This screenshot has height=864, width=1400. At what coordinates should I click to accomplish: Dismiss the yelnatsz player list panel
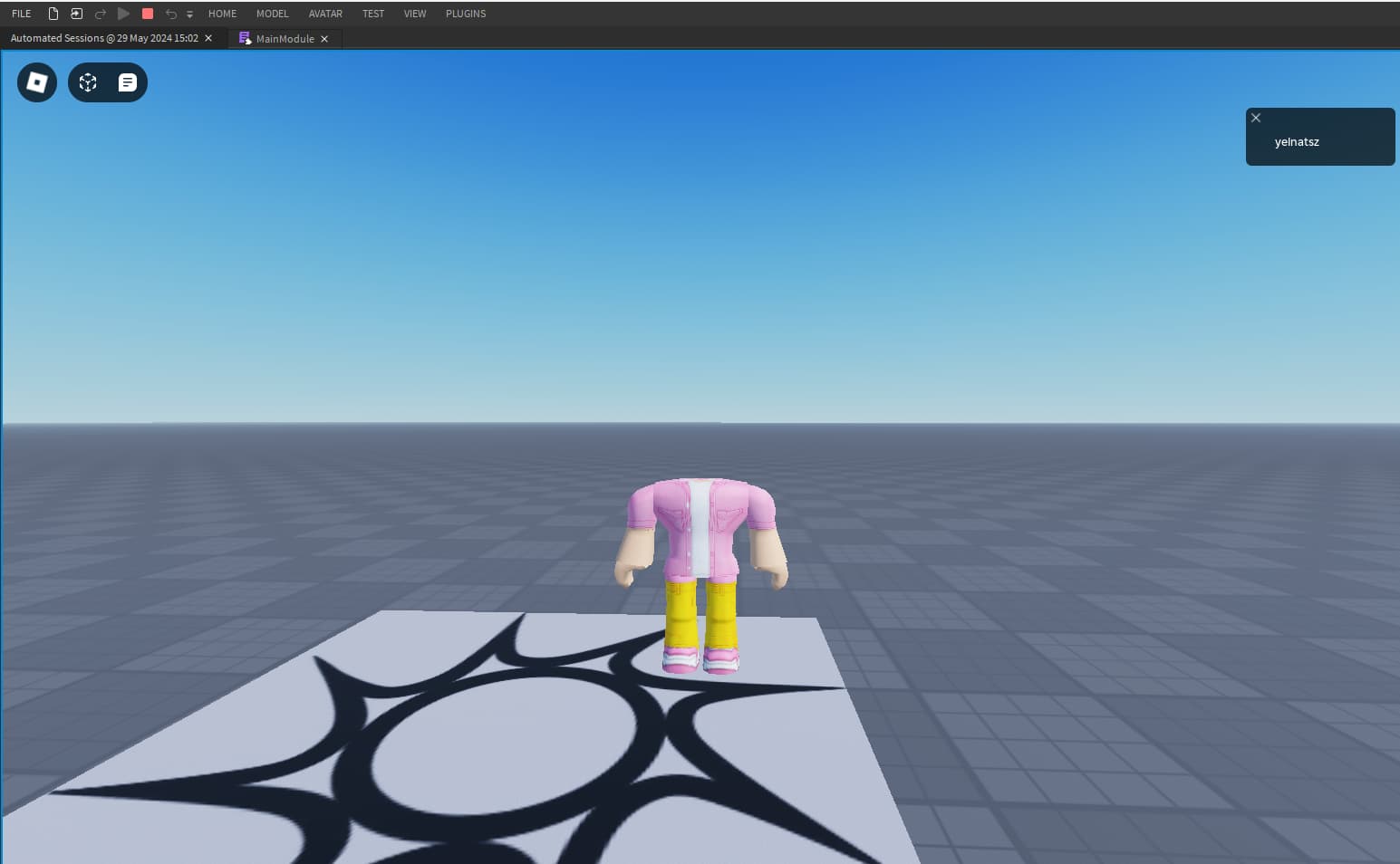[x=1256, y=118]
